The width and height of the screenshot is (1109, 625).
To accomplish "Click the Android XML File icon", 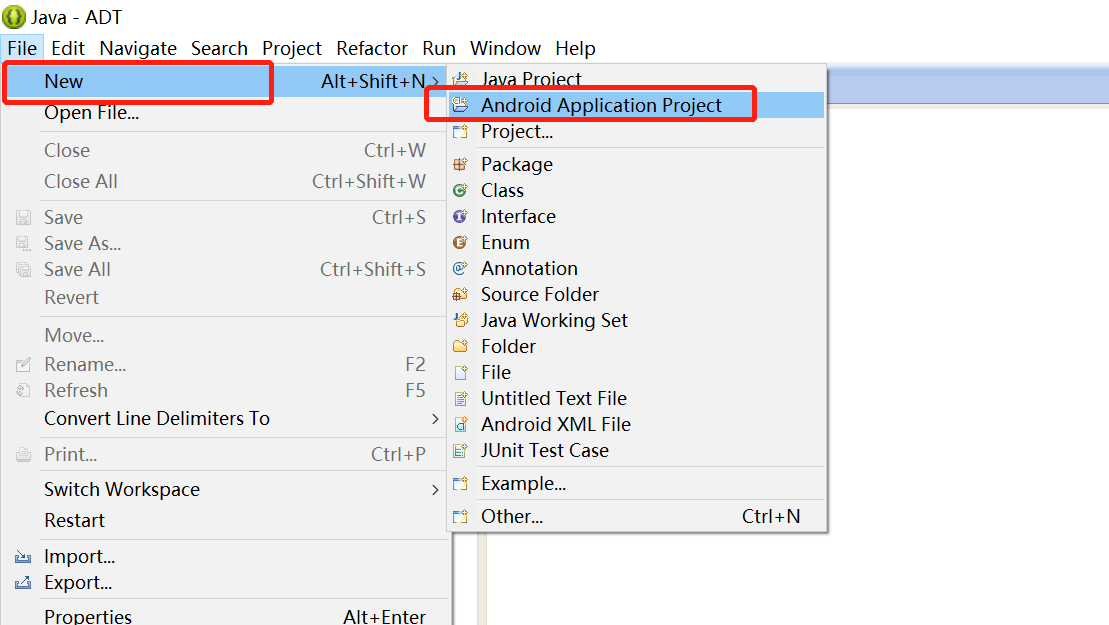I will coord(460,424).
